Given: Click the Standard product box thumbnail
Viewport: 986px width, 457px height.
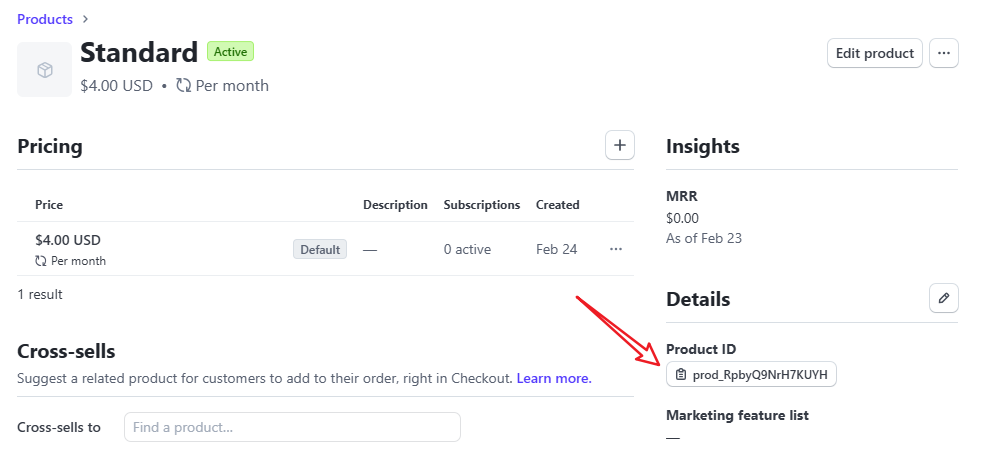Looking at the screenshot, I should (45, 70).
